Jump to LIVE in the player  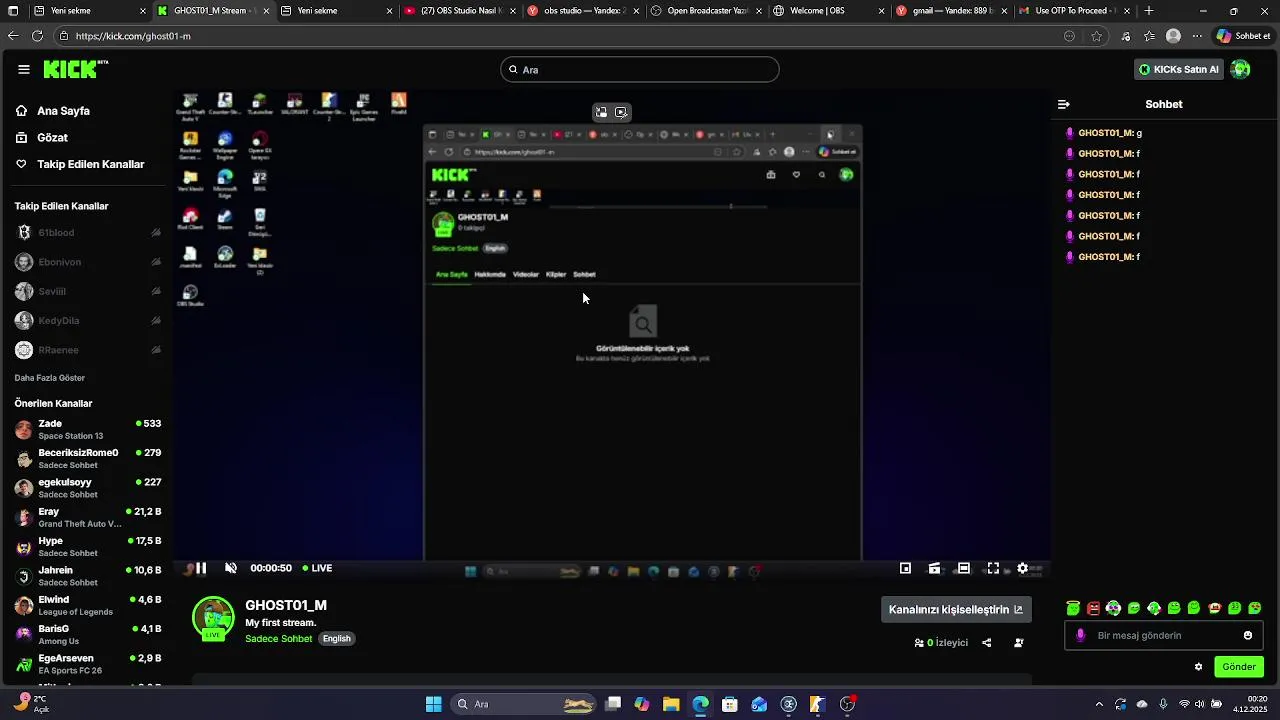click(317, 568)
